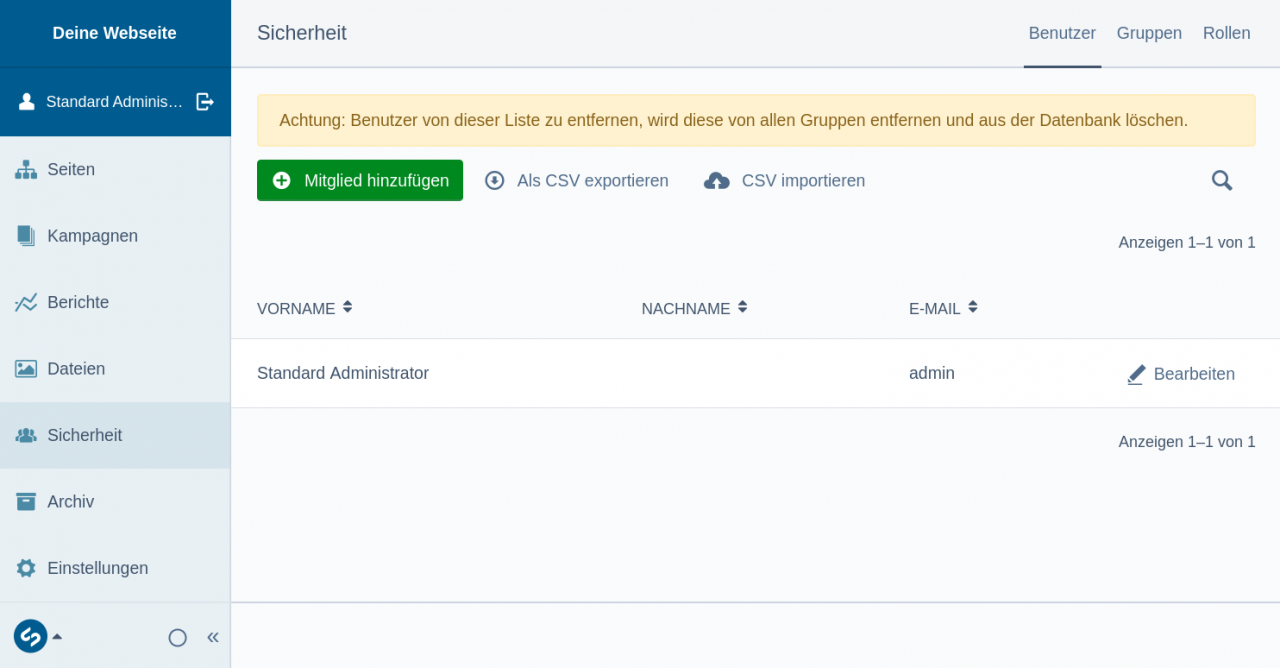Click the pencil icon in Standard Administrator row
This screenshot has width=1280, height=668.
click(x=1136, y=374)
